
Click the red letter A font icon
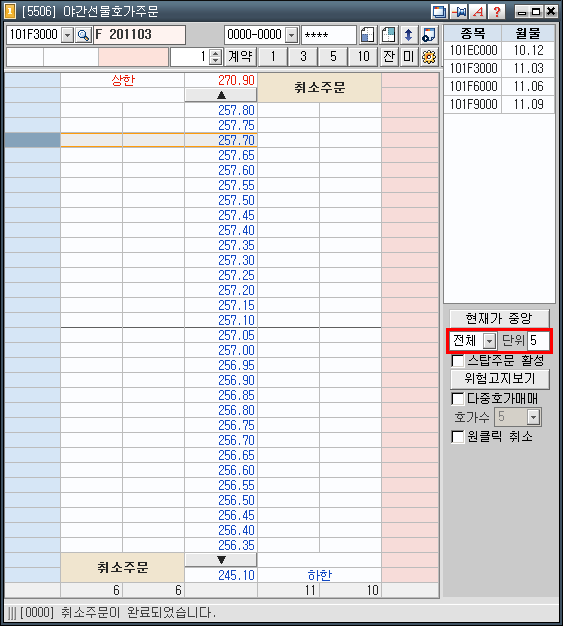point(478,12)
